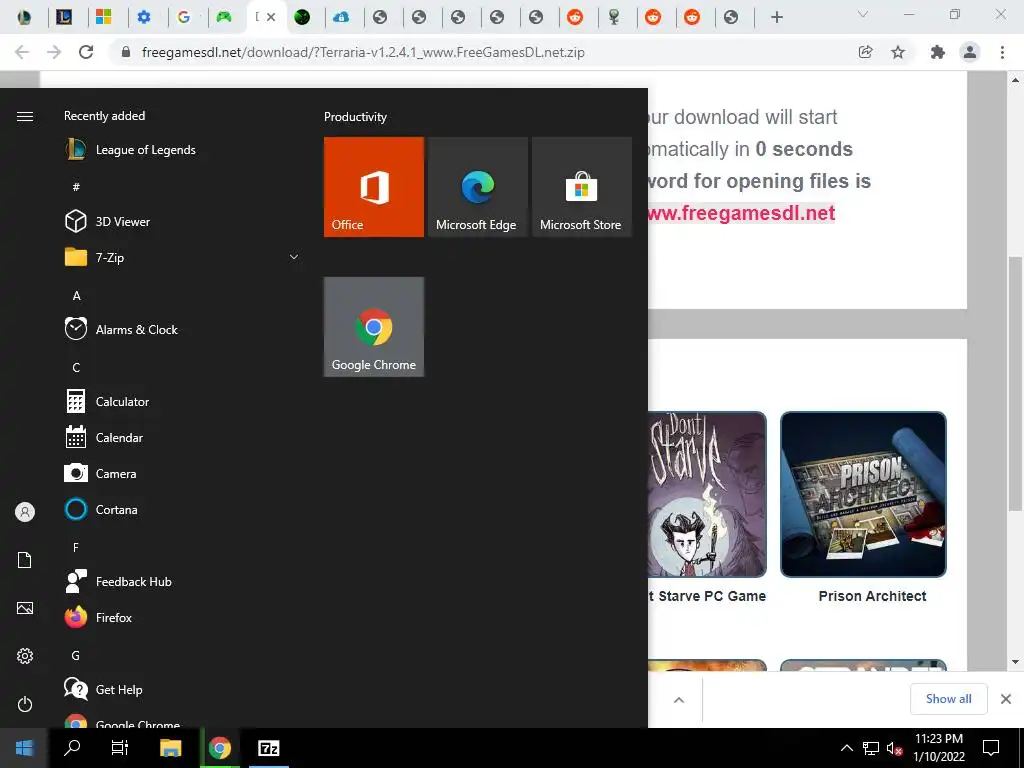Click the Power button in Start sidebar
Image resolution: width=1024 pixels, height=768 pixels.
pos(25,704)
